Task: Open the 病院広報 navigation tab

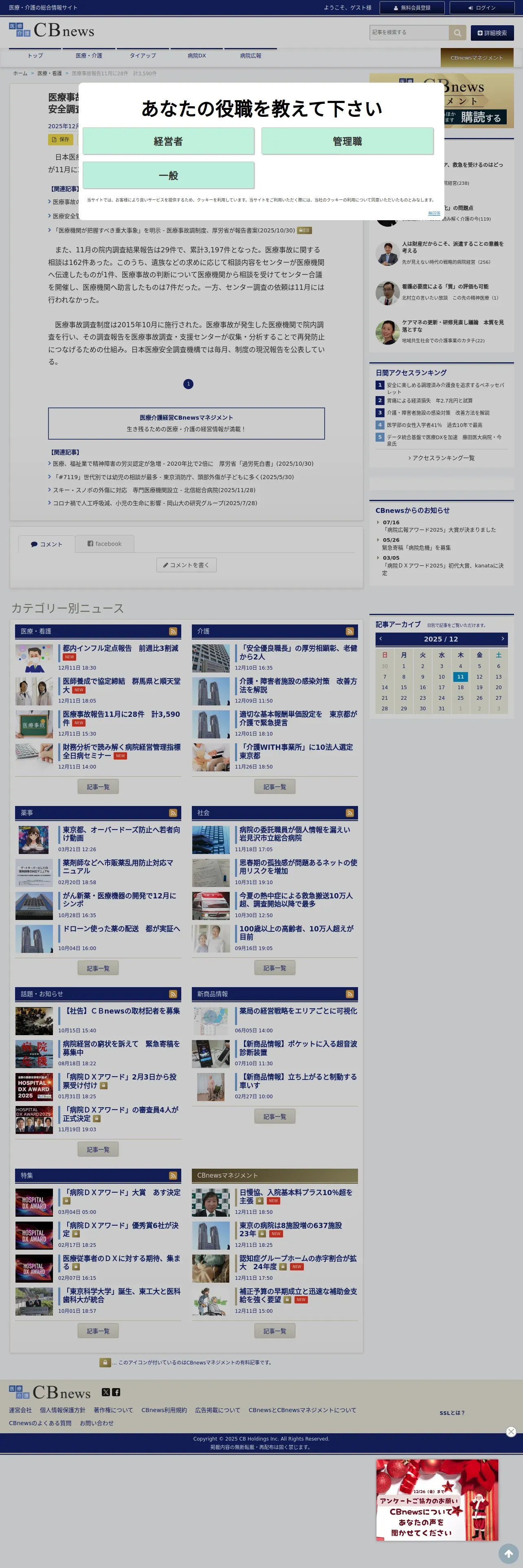Action: (250, 56)
